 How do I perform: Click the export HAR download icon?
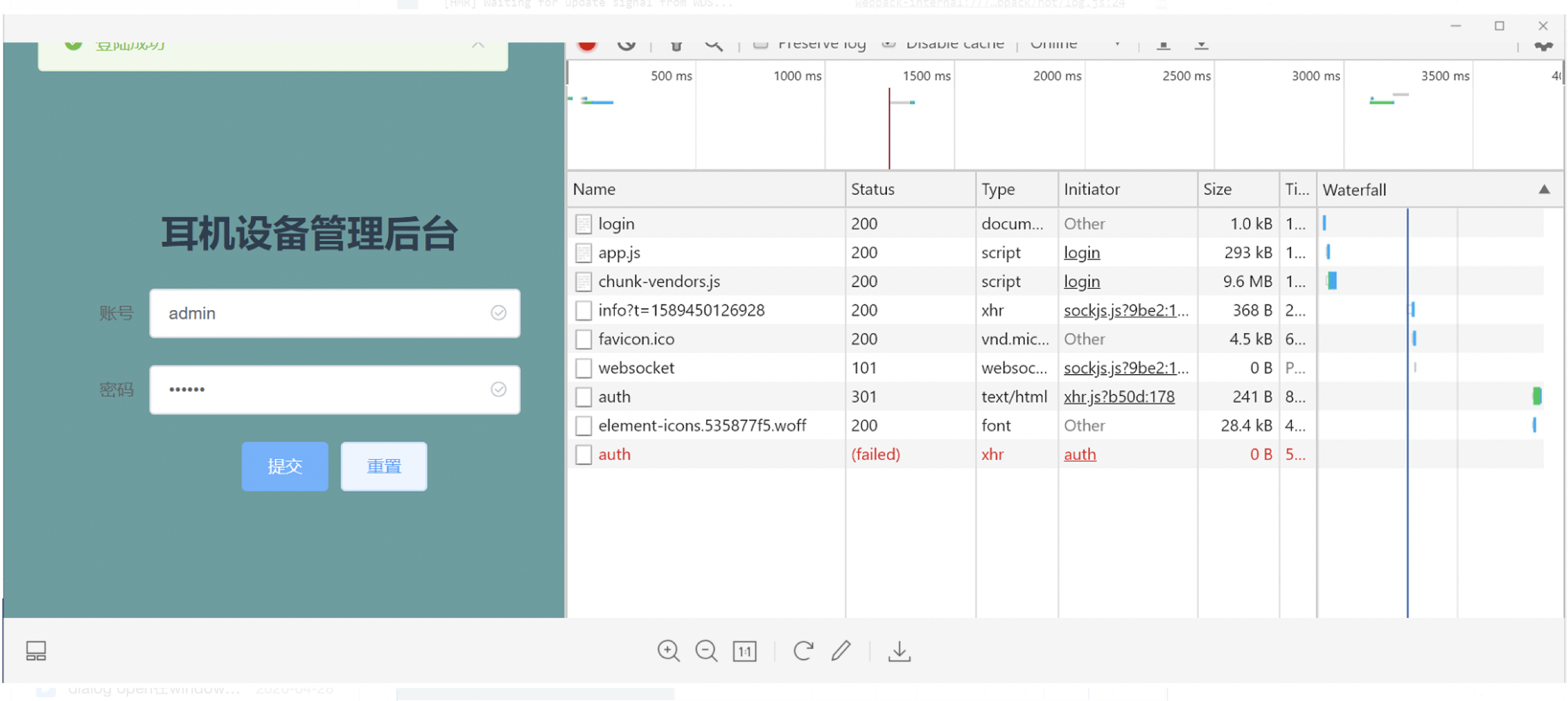1201,45
